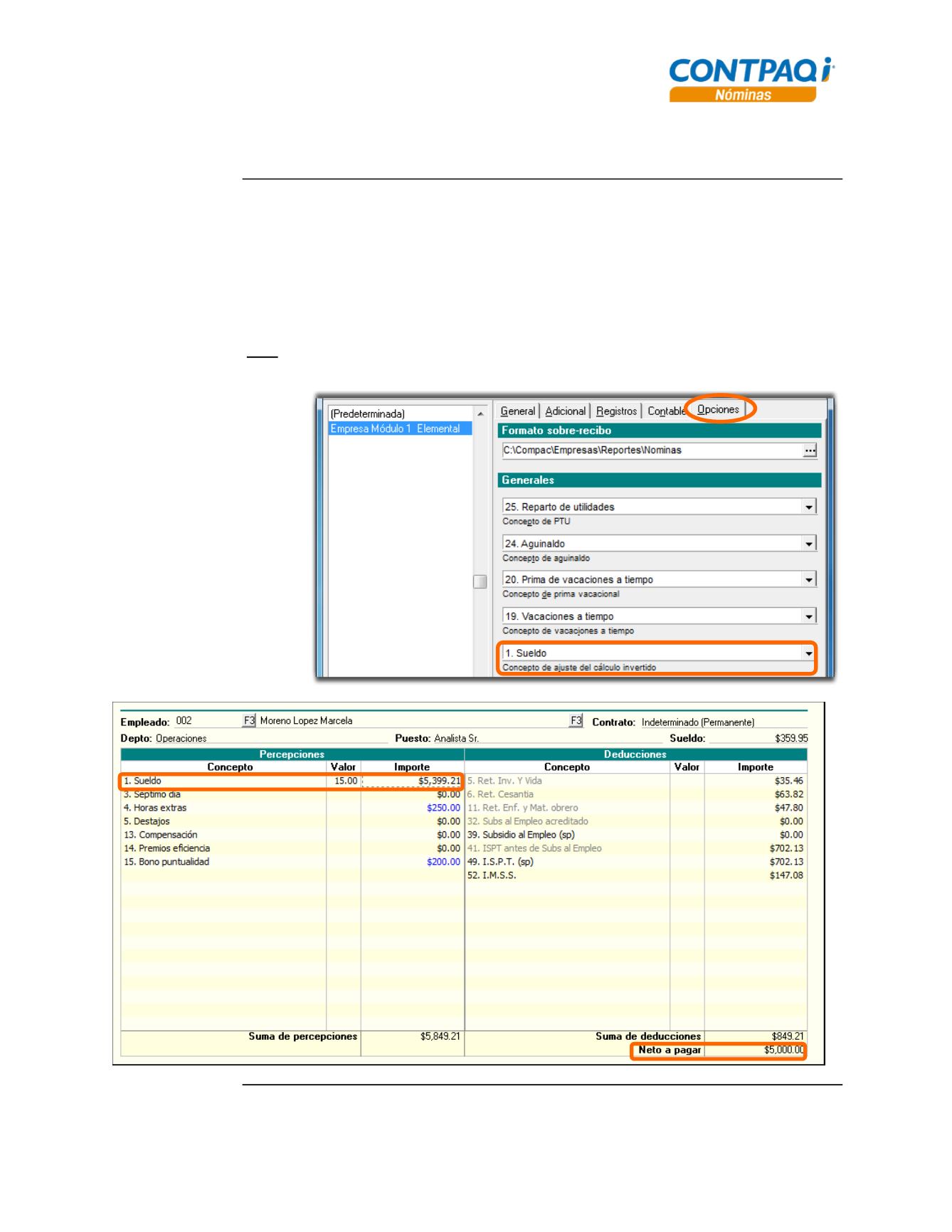Screen dimensions: 952x1232
Task: Click the Depto value Operaciones
Action: [181, 738]
